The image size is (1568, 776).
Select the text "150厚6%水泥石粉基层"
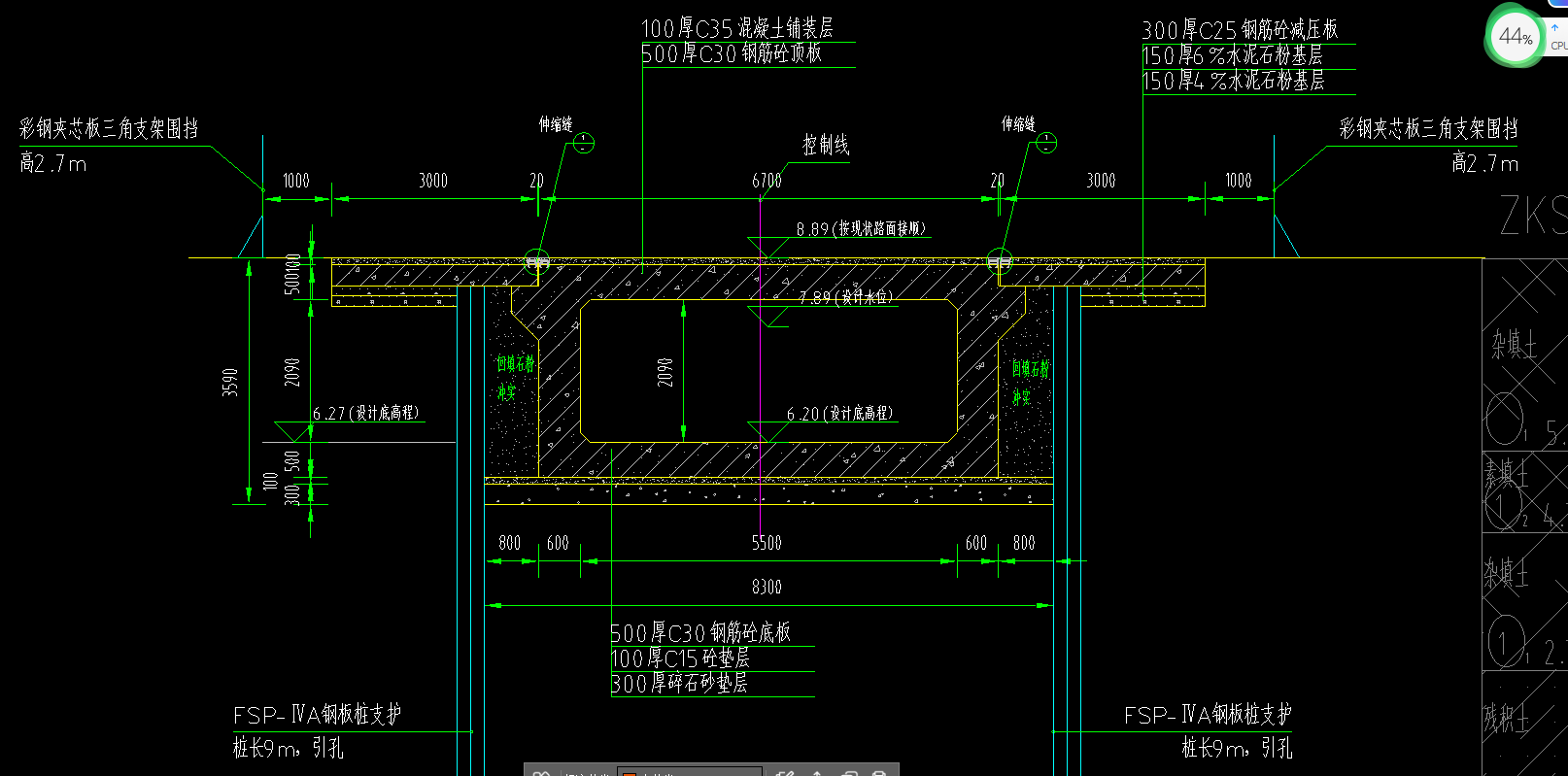(1232, 56)
